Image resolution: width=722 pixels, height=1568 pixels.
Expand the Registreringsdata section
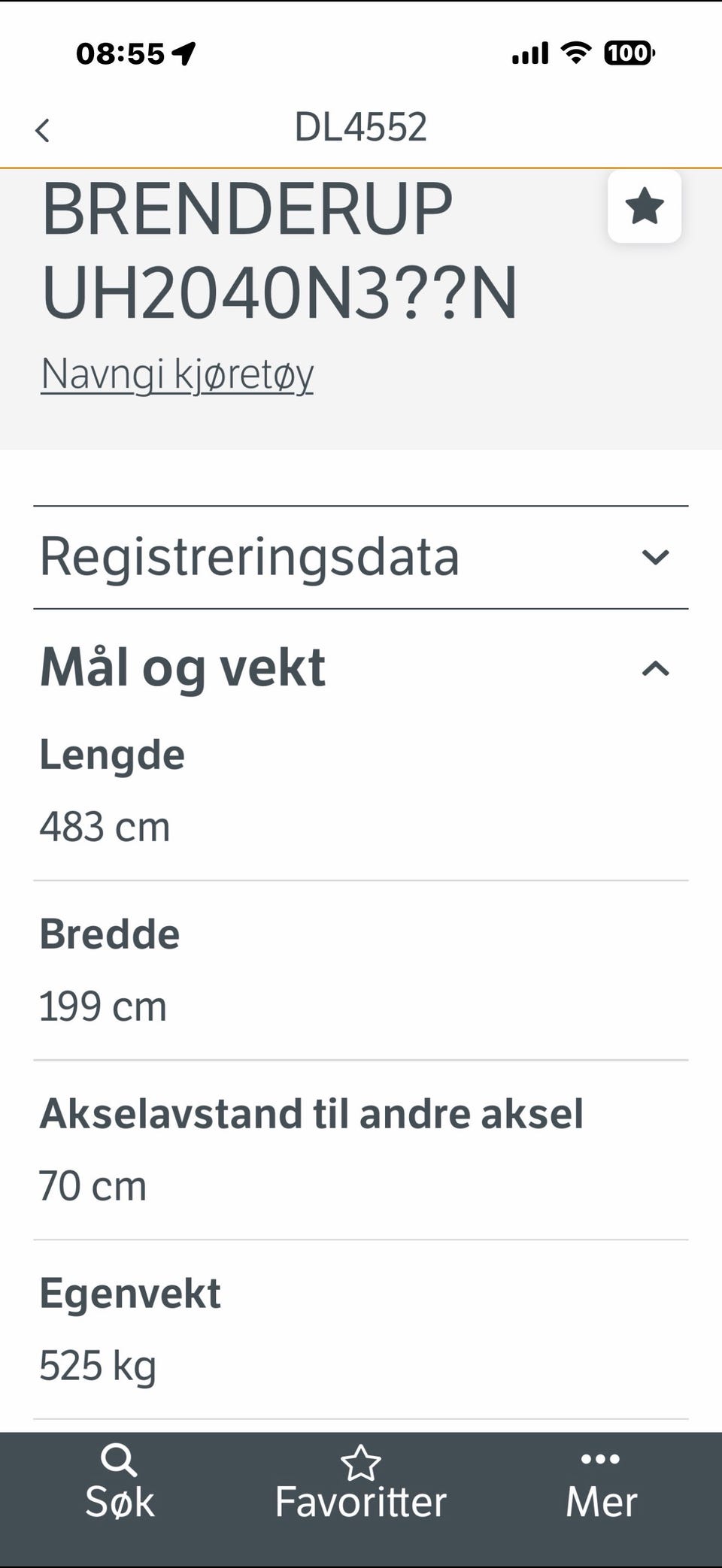[361, 557]
